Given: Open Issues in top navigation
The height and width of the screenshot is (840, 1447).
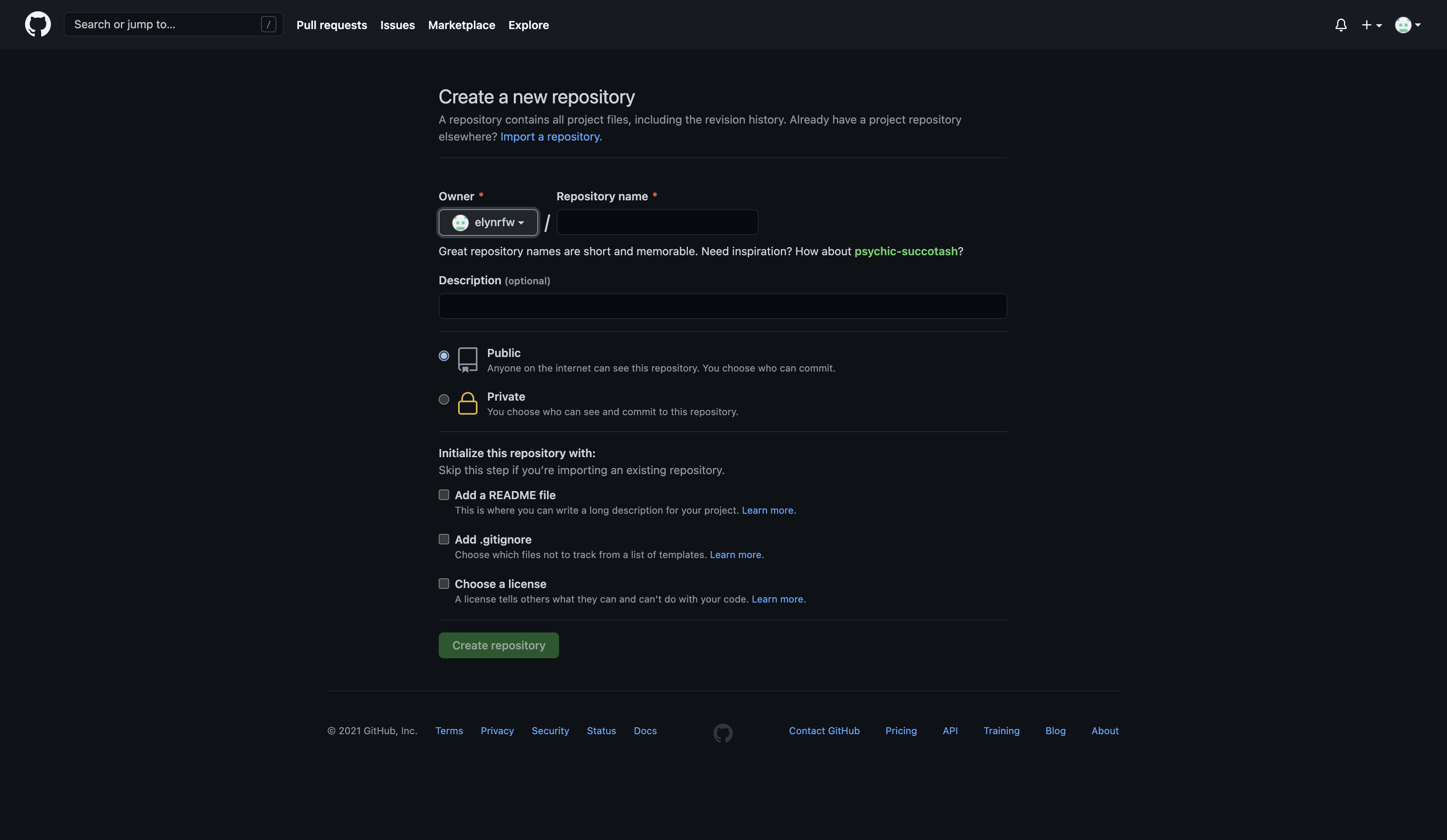Looking at the screenshot, I should (x=398, y=25).
